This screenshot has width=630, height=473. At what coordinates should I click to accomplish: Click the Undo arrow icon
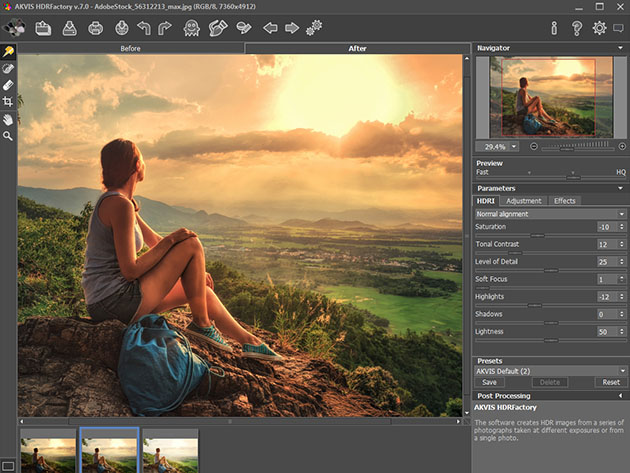(143, 28)
